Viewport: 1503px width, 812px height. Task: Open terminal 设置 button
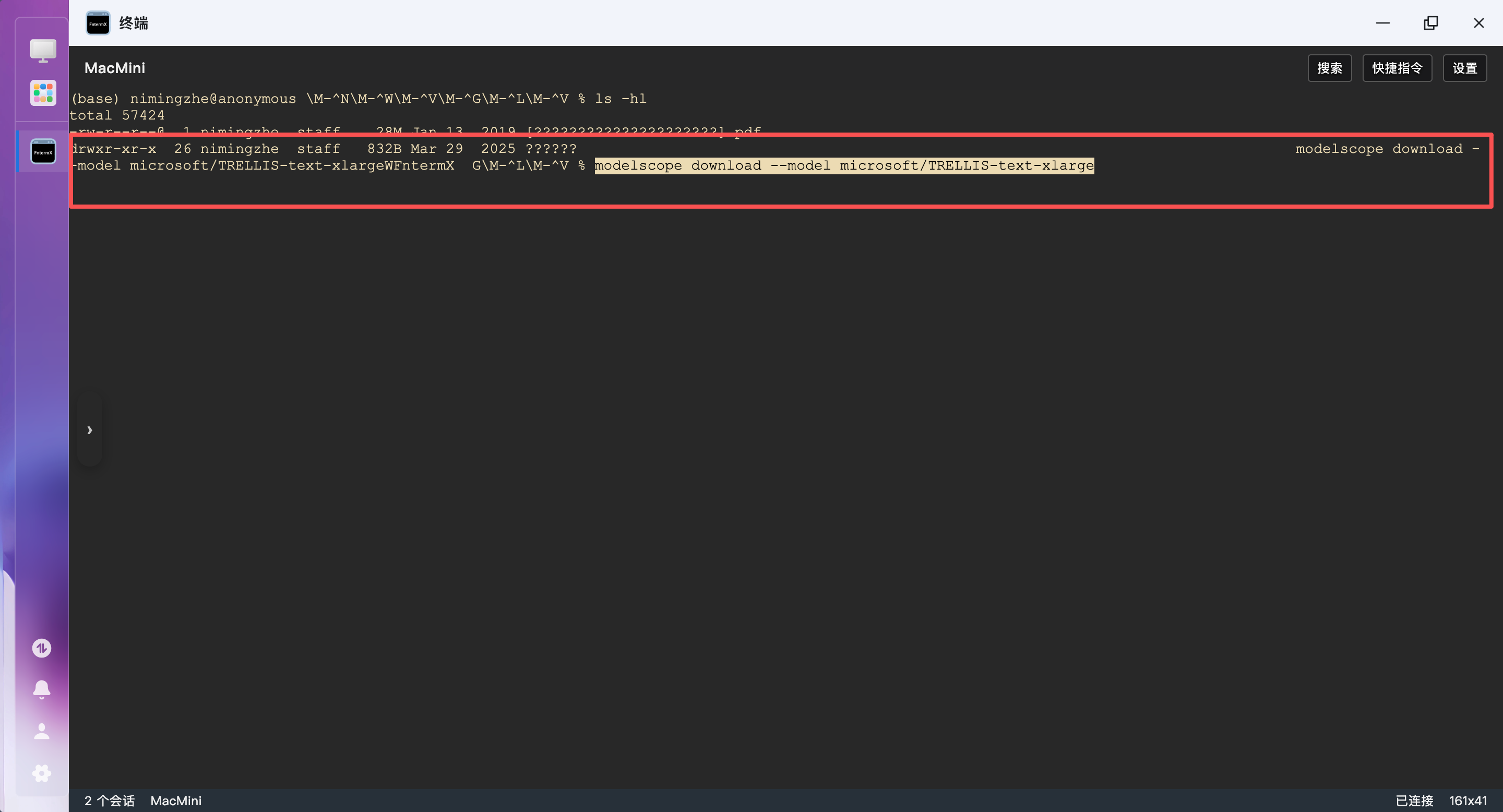1464,68
